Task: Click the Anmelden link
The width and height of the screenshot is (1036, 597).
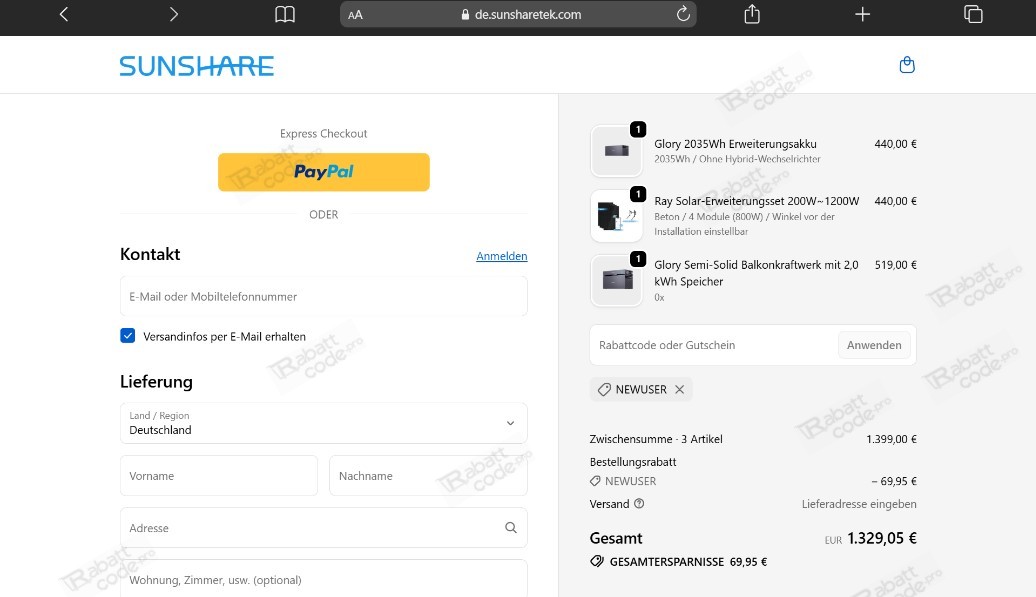Action: pos(501,256)
